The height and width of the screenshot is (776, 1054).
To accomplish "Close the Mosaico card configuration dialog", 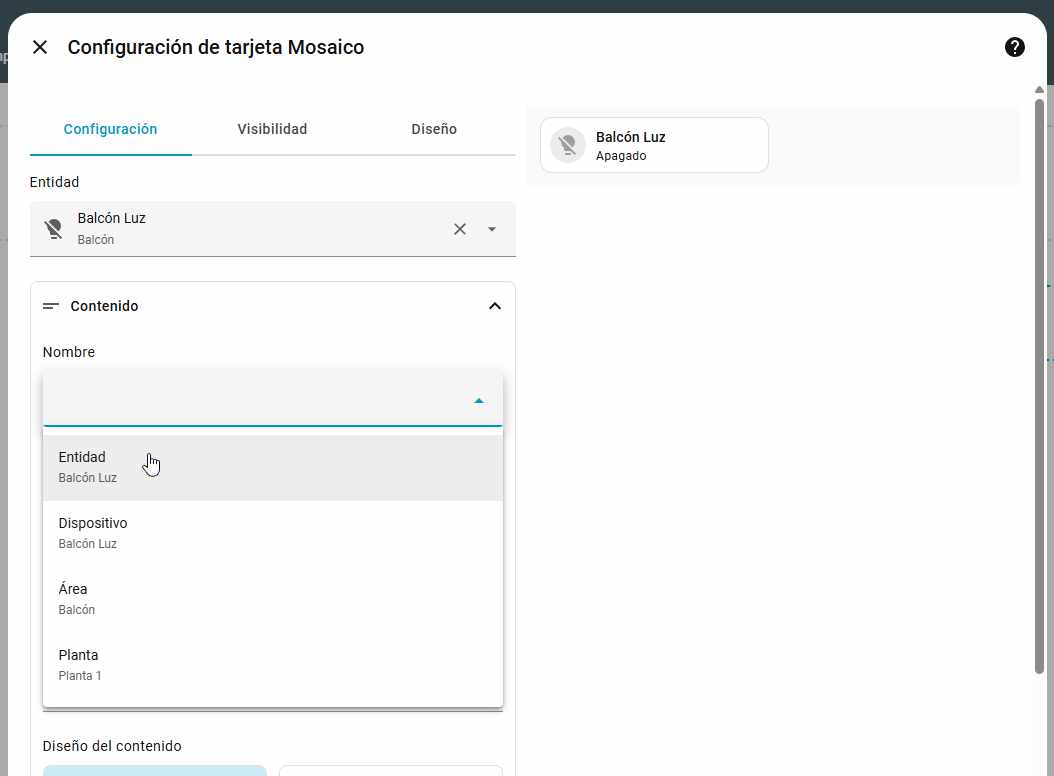I will [40, 47].
